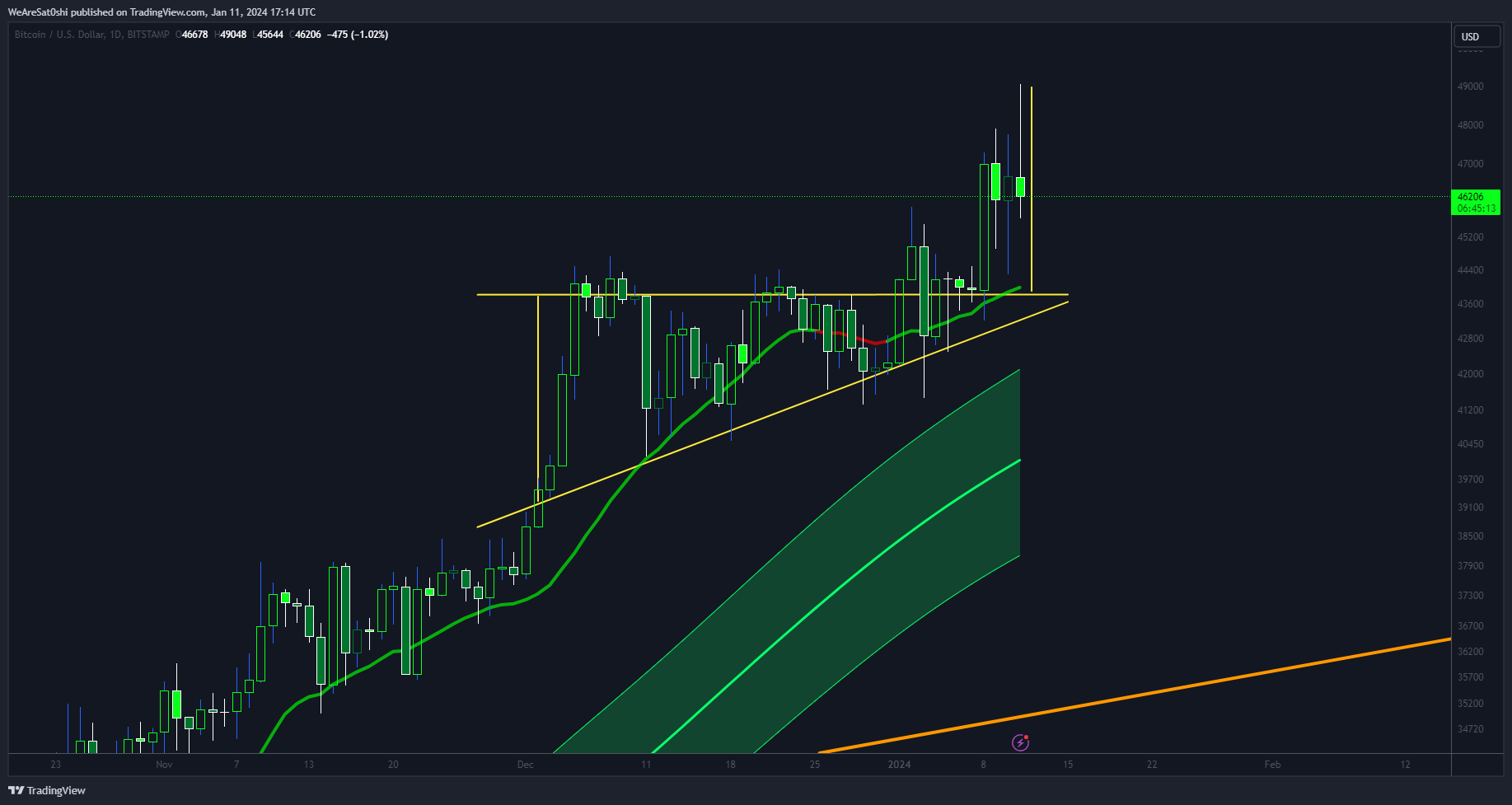Click the 39100 price axis label

point(1471,508)
